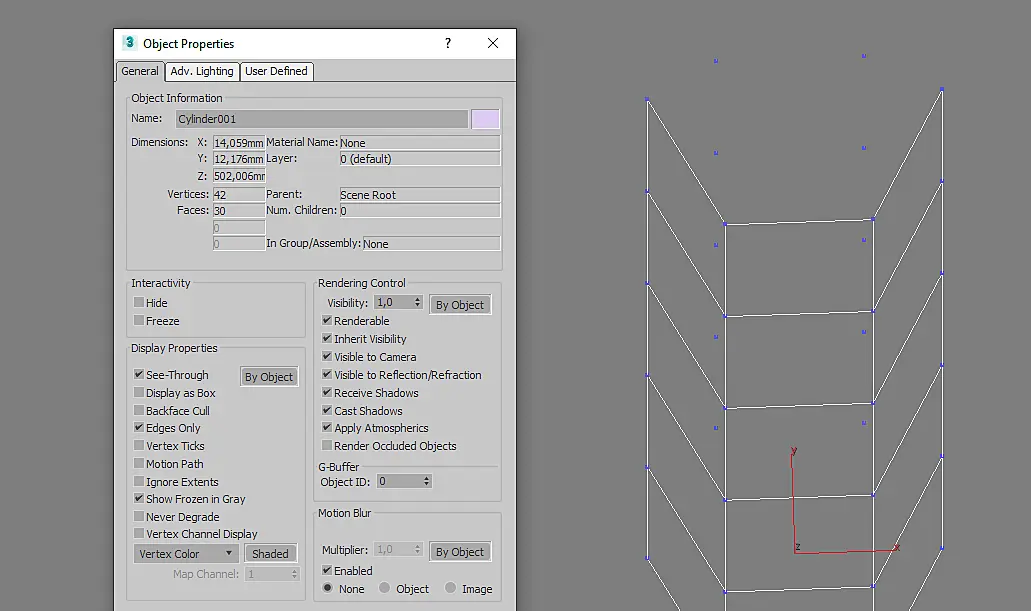
Task: Click the Object ID spinner arrows
Action: pyautogui.click(x=427, y=481)
